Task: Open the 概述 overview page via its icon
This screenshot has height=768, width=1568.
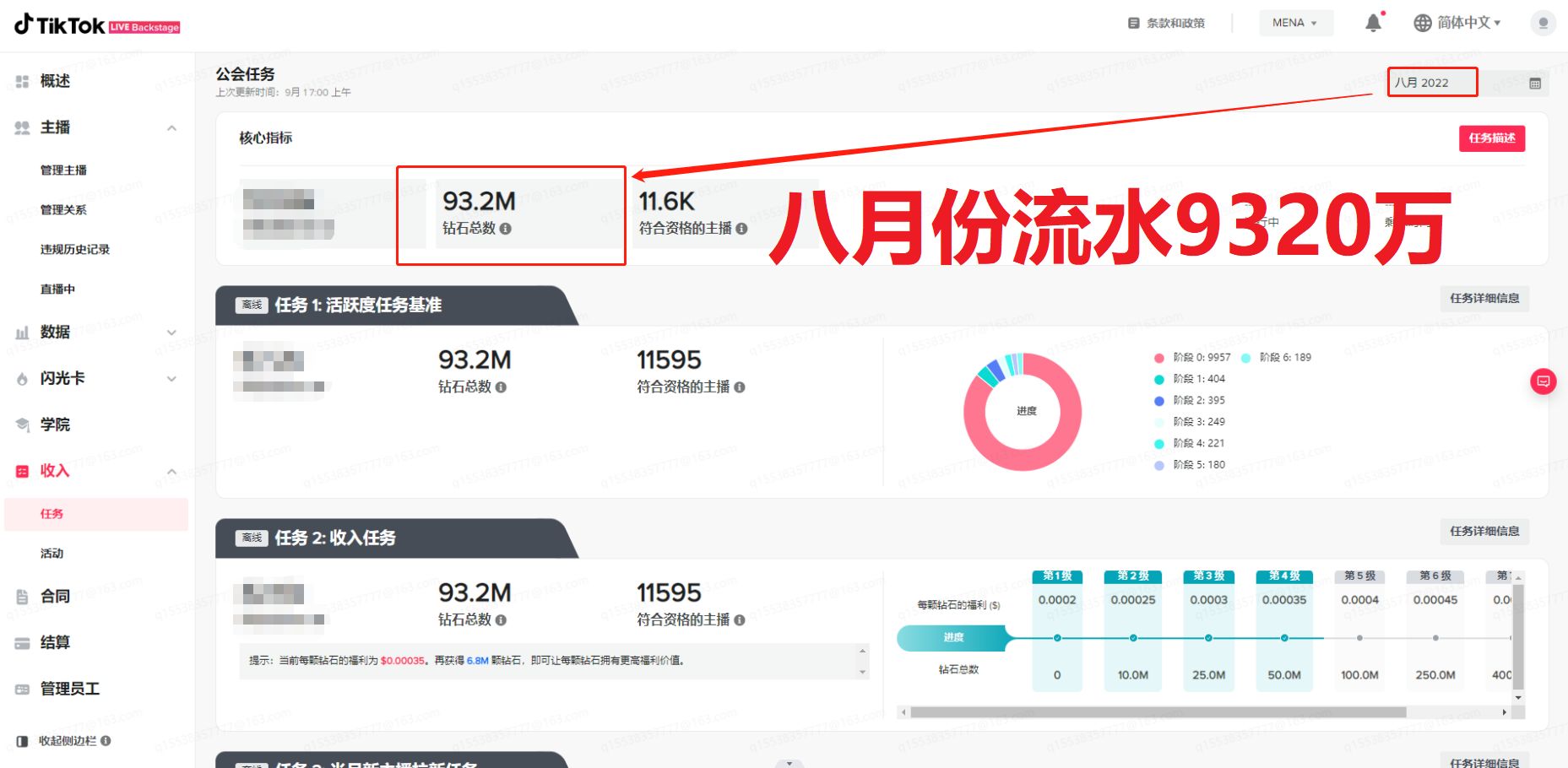Action: pos(24,80)
